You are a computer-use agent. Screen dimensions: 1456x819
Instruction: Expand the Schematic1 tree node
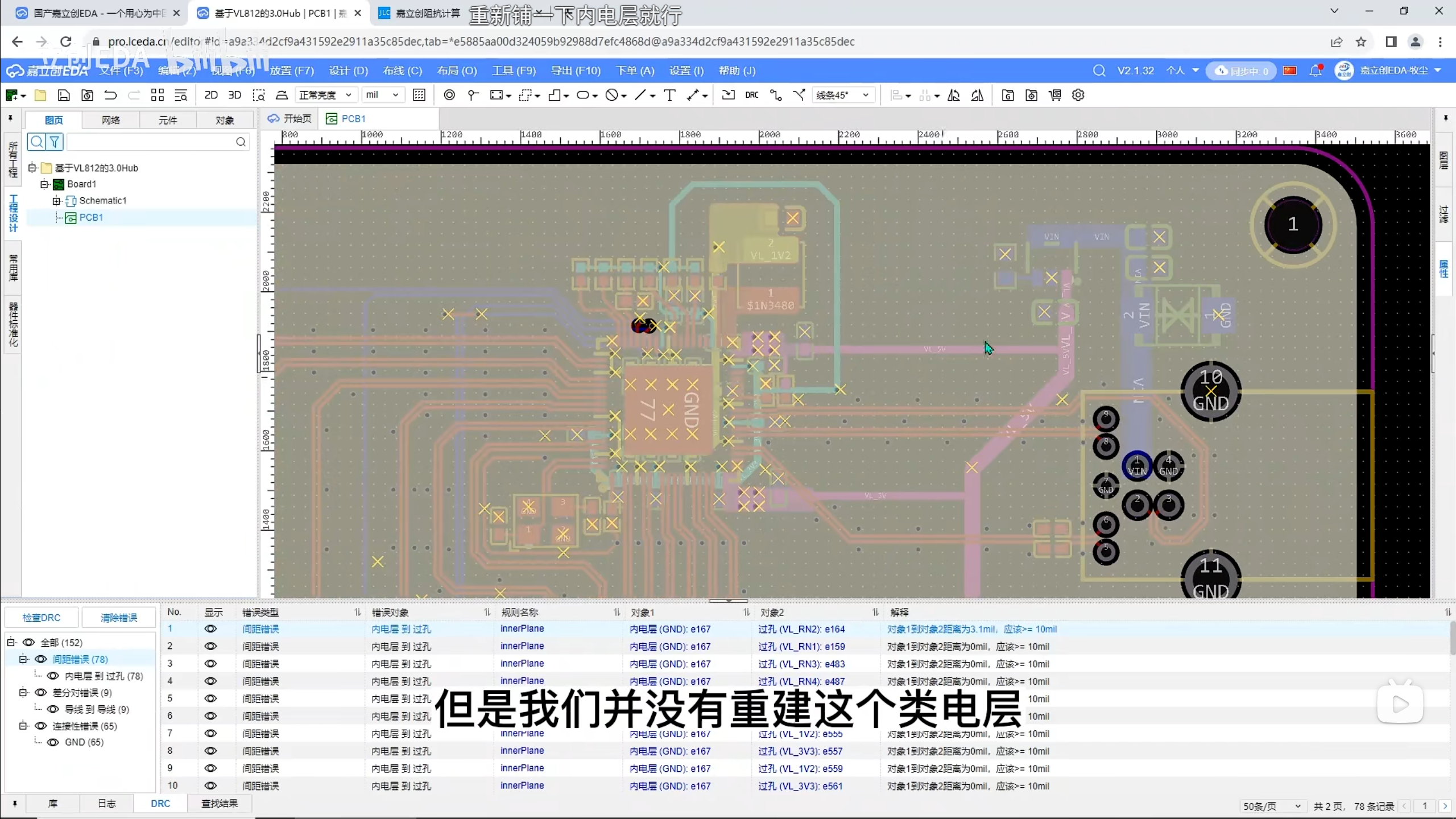tap(56, 201)
